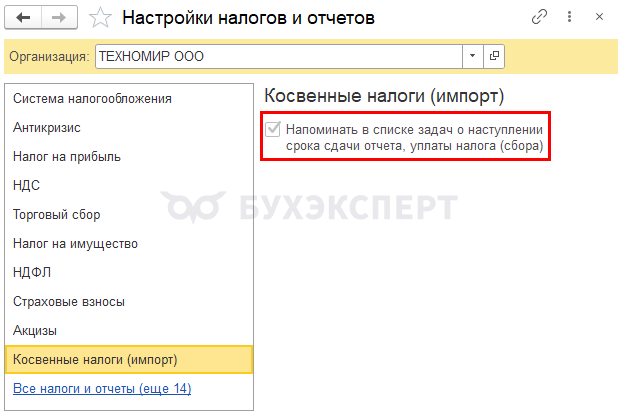Expand the Организация dropdown list
Screen dimensions: 618x415
click(473, 56)
